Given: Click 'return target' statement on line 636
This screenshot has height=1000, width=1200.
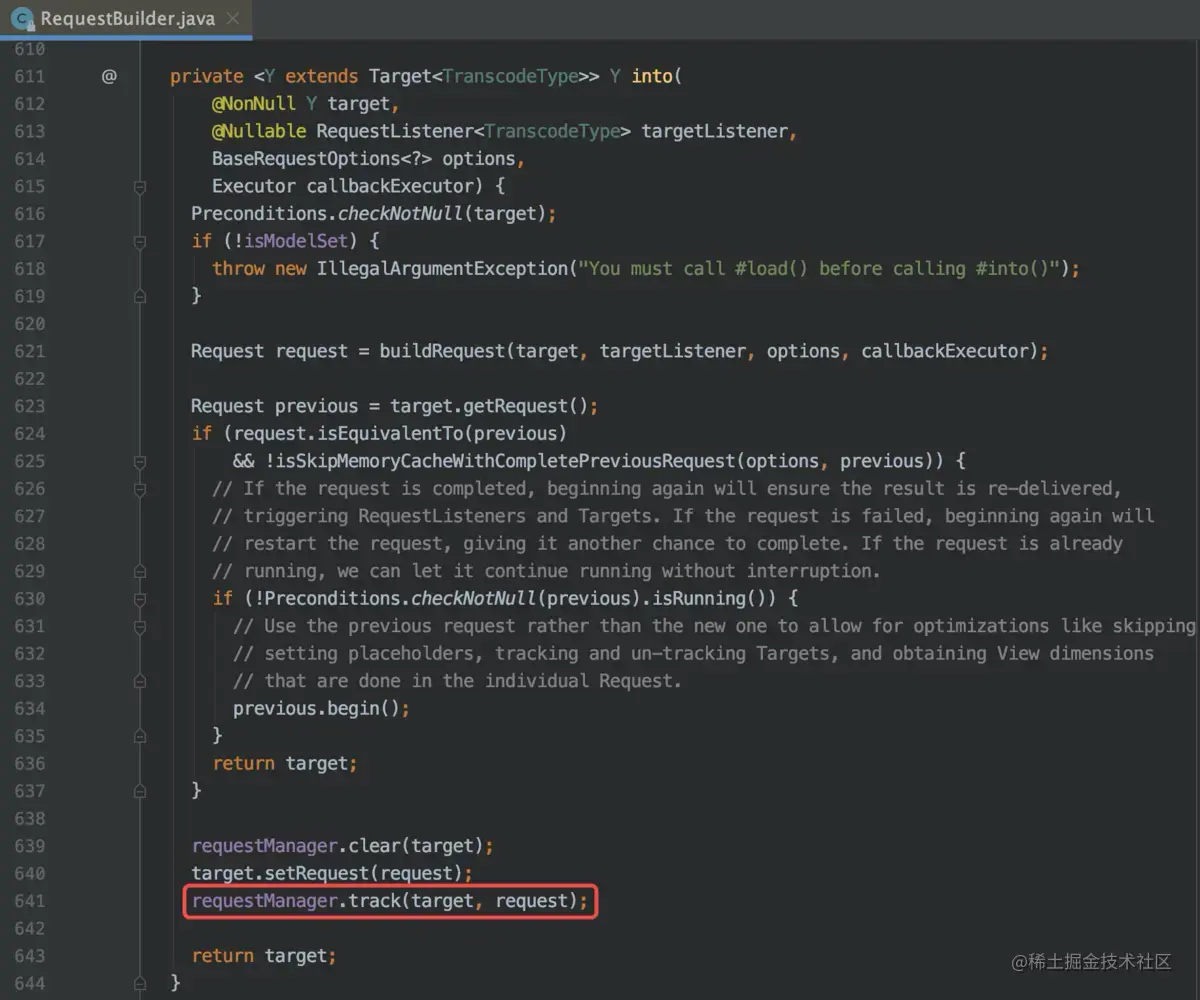Looking at the screenshot, I should pos(285,763).
